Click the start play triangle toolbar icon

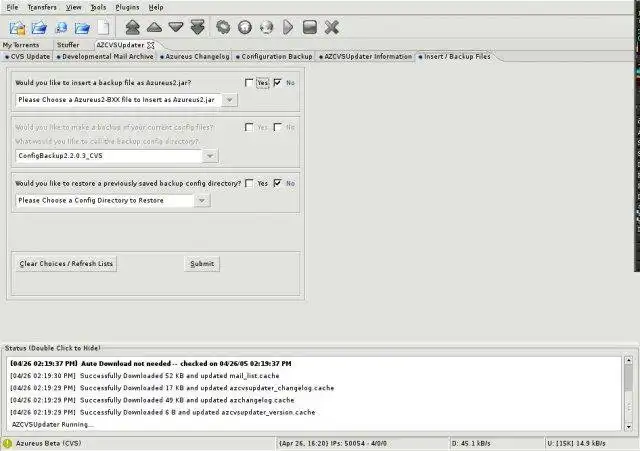288,27
